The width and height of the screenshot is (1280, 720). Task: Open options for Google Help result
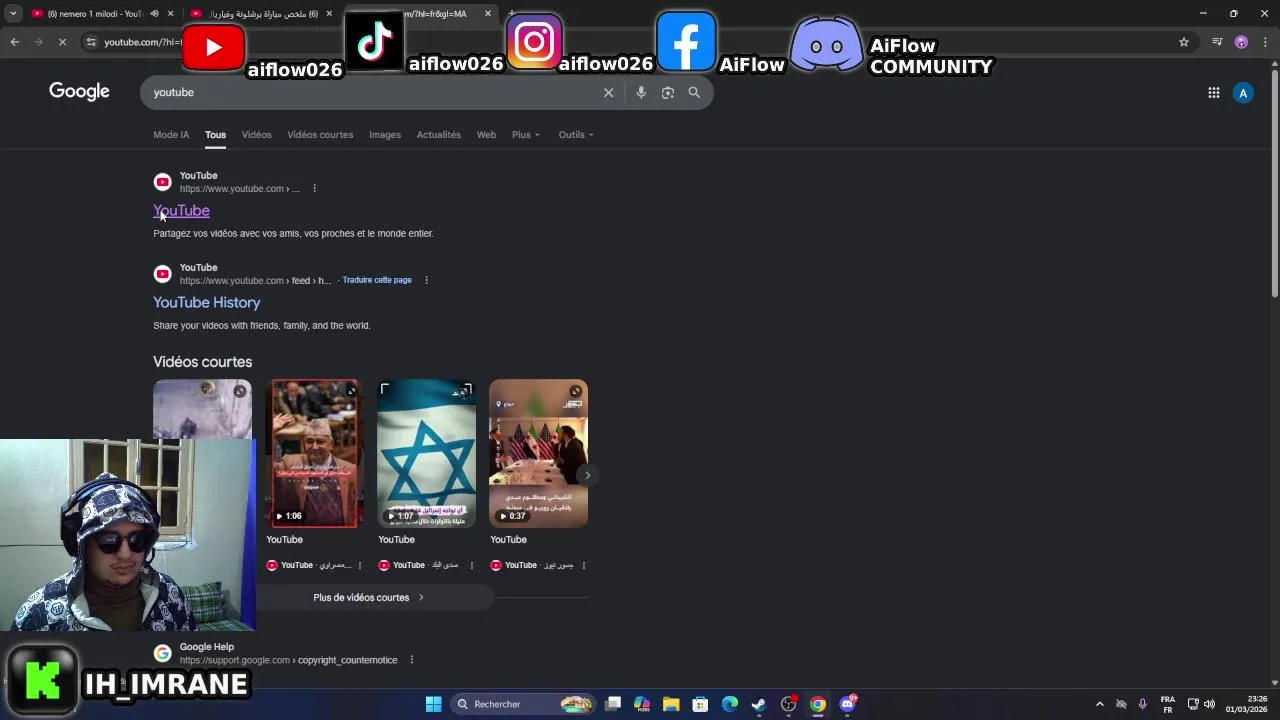[411, 660]
